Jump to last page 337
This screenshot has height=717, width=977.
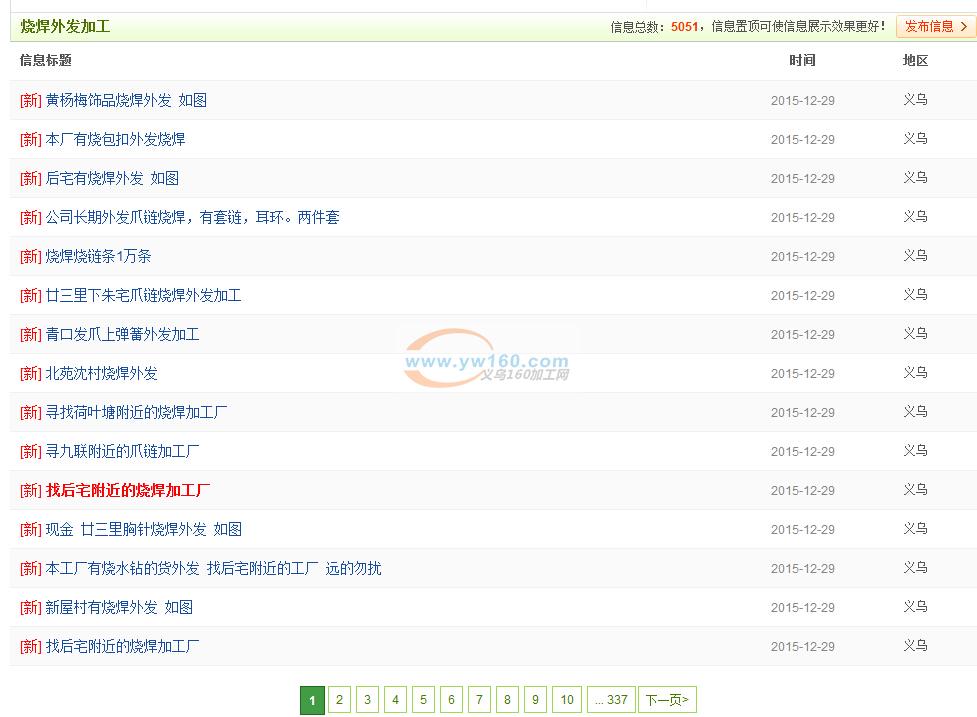pos(611,700)
